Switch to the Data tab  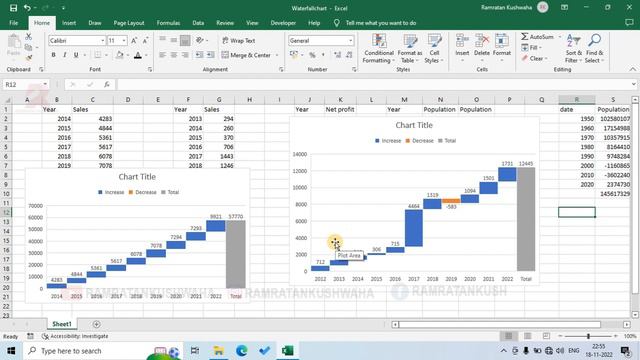(198, 23)
